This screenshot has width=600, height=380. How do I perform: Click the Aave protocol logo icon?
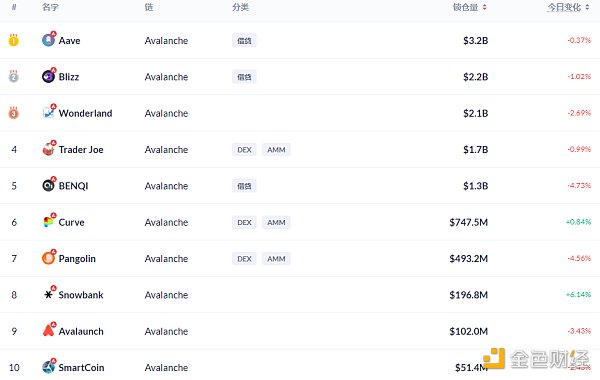point(48,40)
